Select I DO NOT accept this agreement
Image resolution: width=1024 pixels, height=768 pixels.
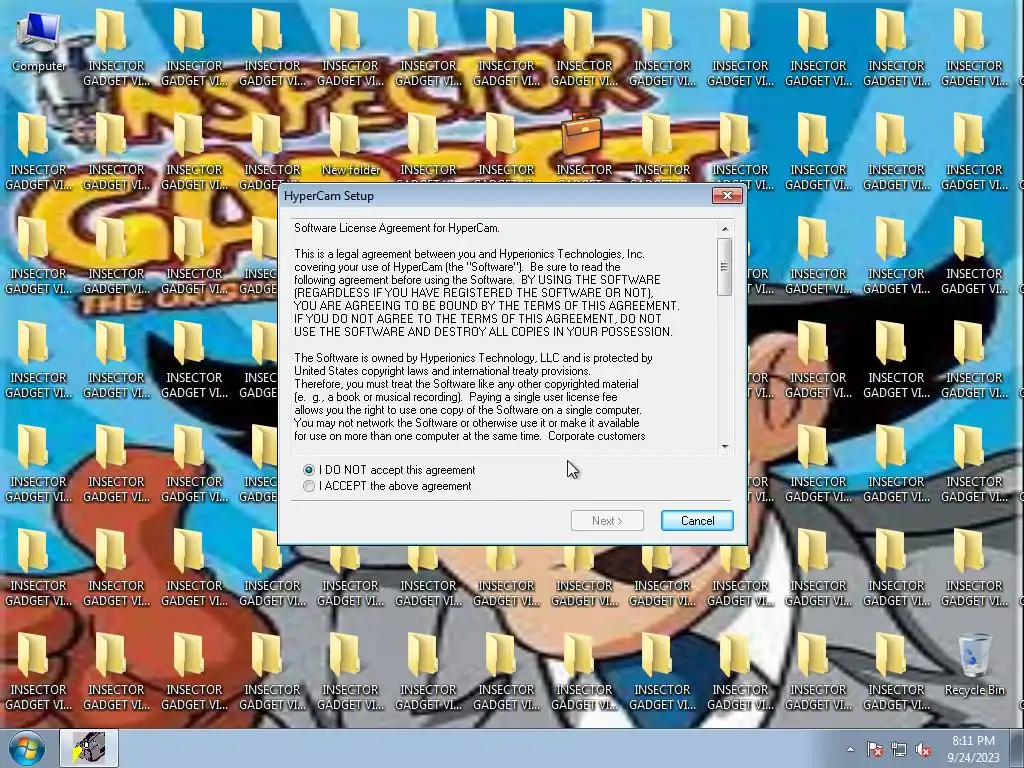click(x=390, y=470)
